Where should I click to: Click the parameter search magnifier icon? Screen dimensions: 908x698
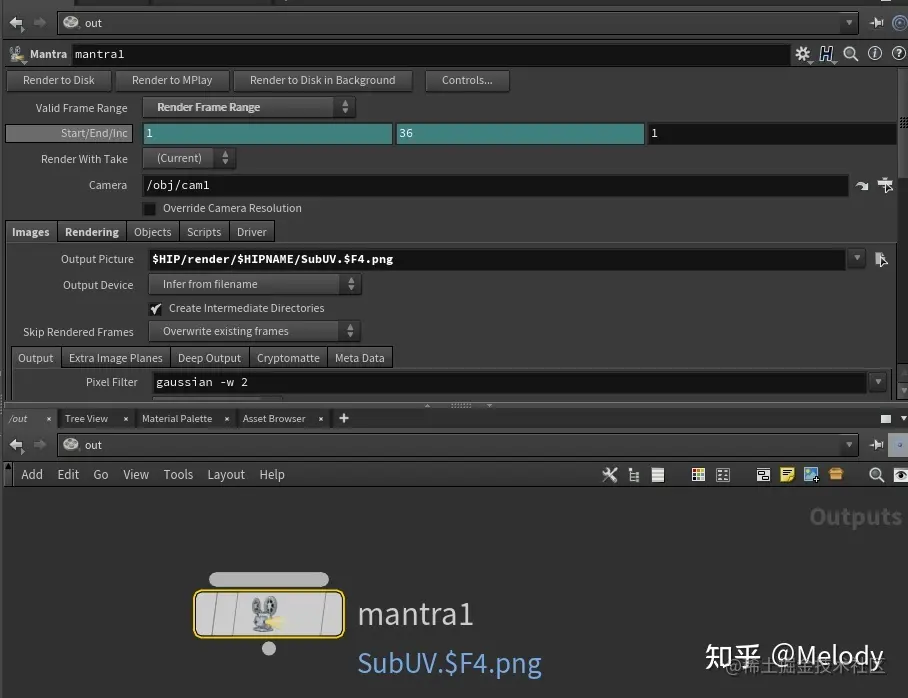click(850, 54)
